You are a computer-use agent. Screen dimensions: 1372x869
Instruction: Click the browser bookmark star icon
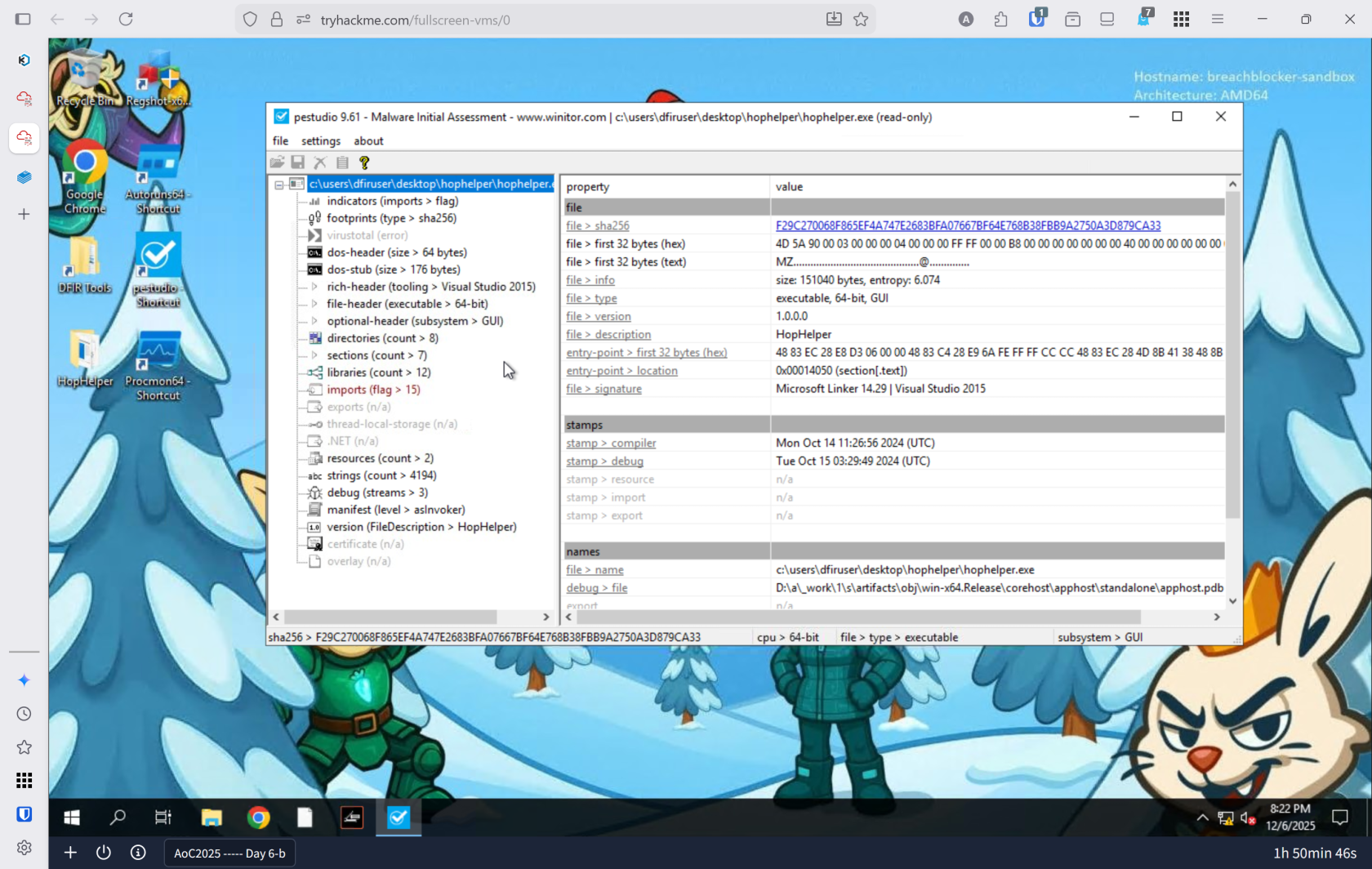pos(861,20)
